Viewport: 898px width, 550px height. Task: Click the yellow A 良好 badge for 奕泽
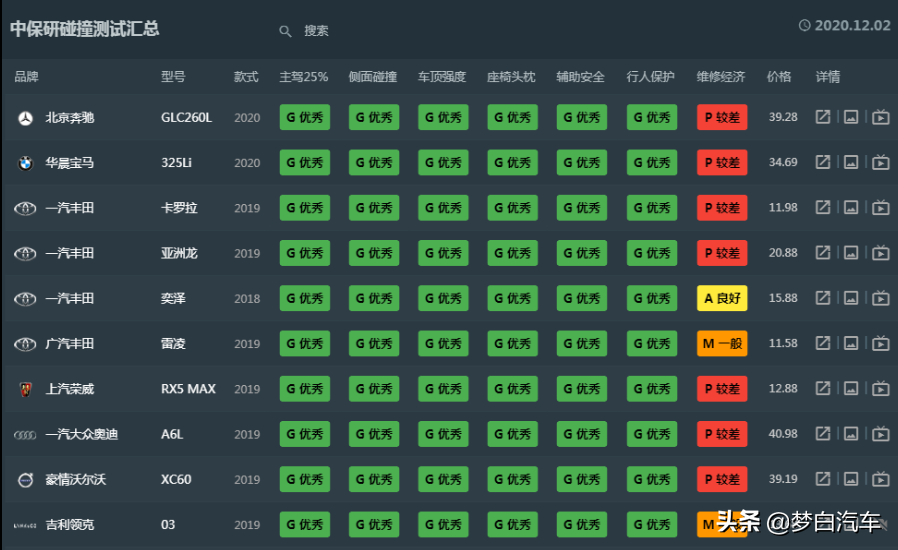722,298
